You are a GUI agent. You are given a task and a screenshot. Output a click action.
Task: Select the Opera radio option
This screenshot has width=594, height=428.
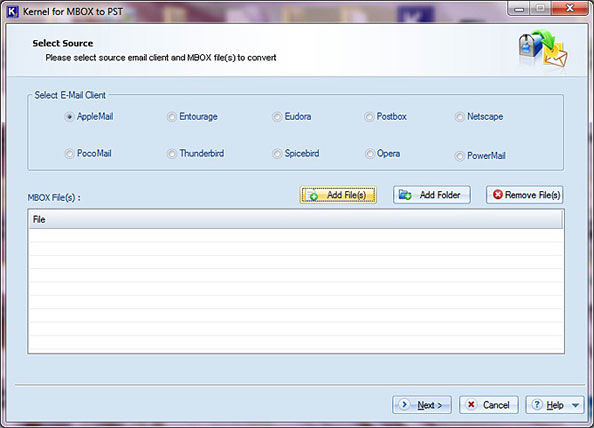click(369, 154)
